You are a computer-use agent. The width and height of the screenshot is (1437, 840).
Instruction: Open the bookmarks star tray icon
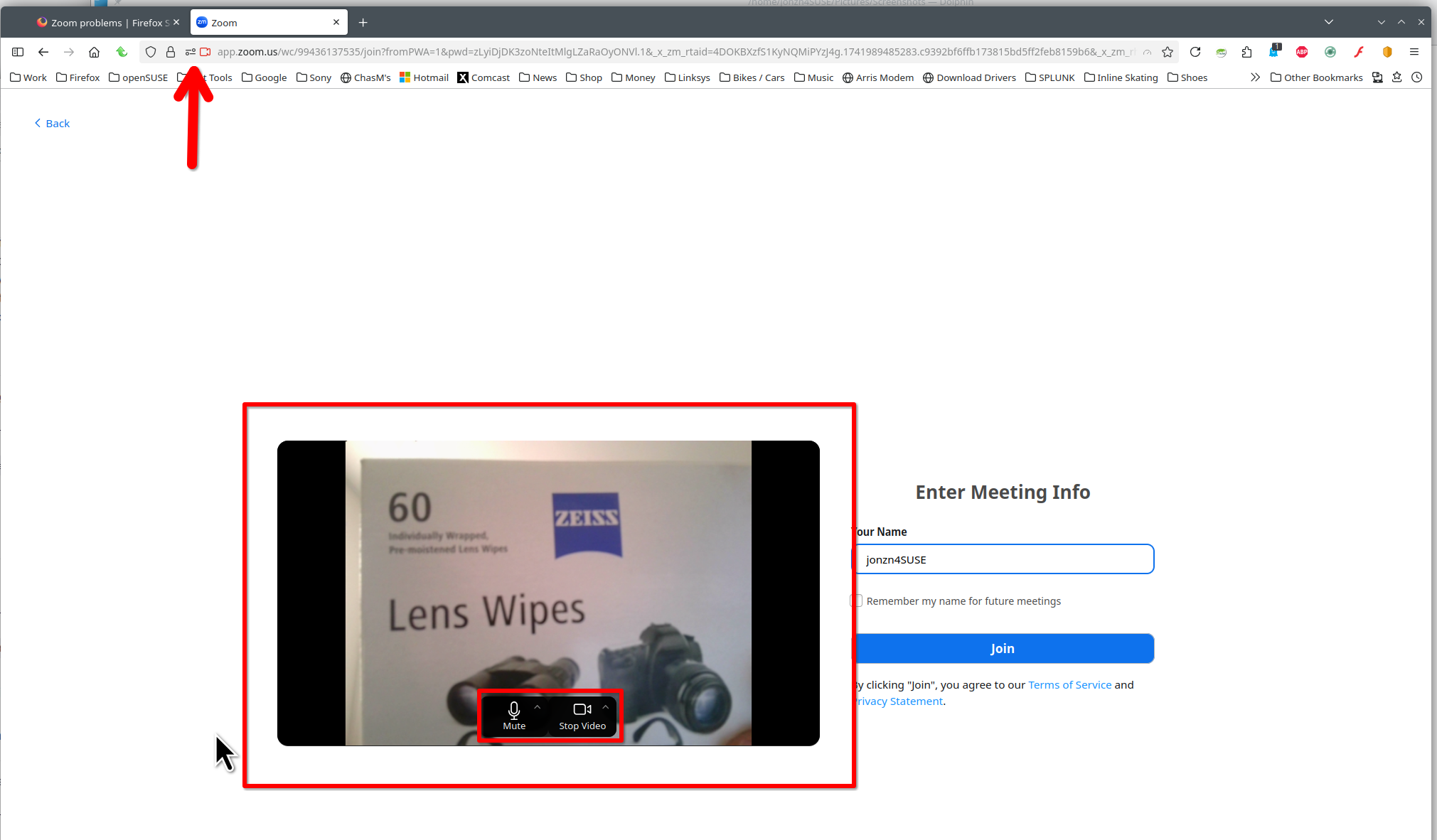(x=1397, y=77)
